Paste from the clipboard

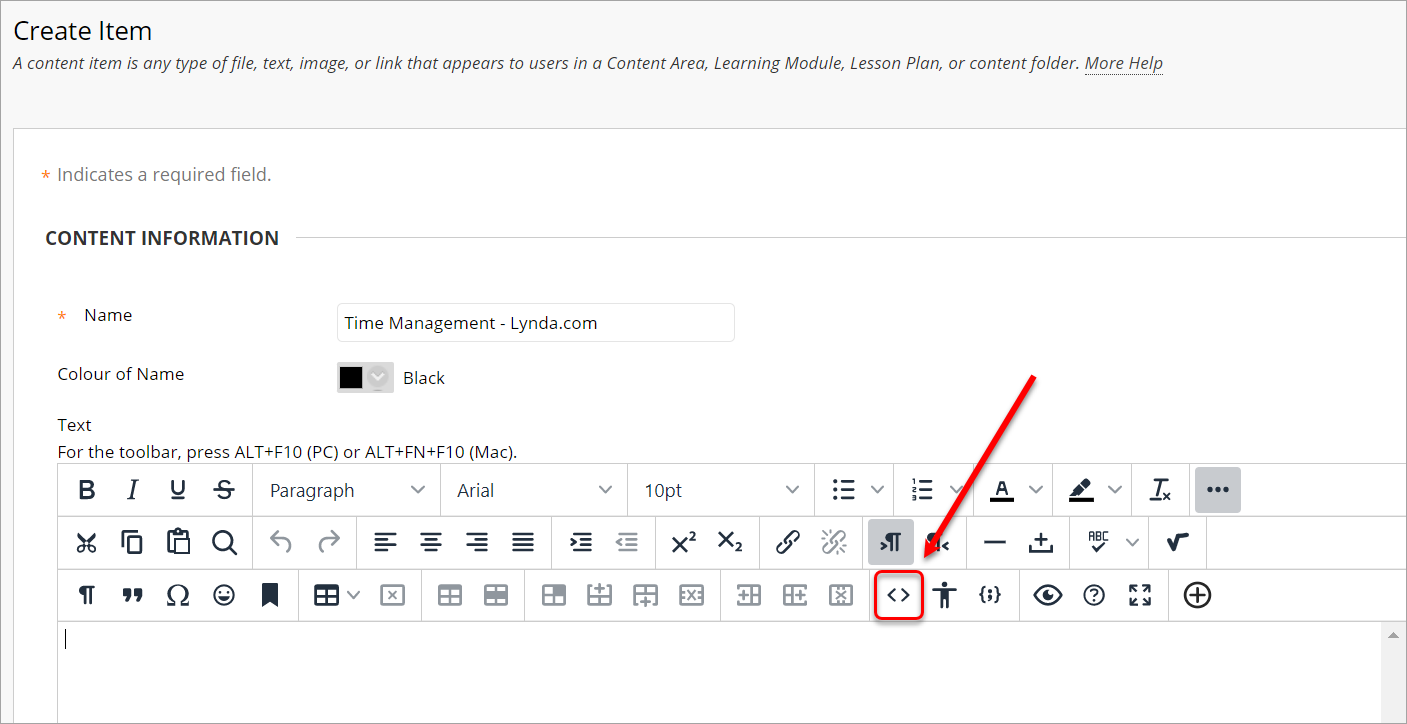point(178,542)
